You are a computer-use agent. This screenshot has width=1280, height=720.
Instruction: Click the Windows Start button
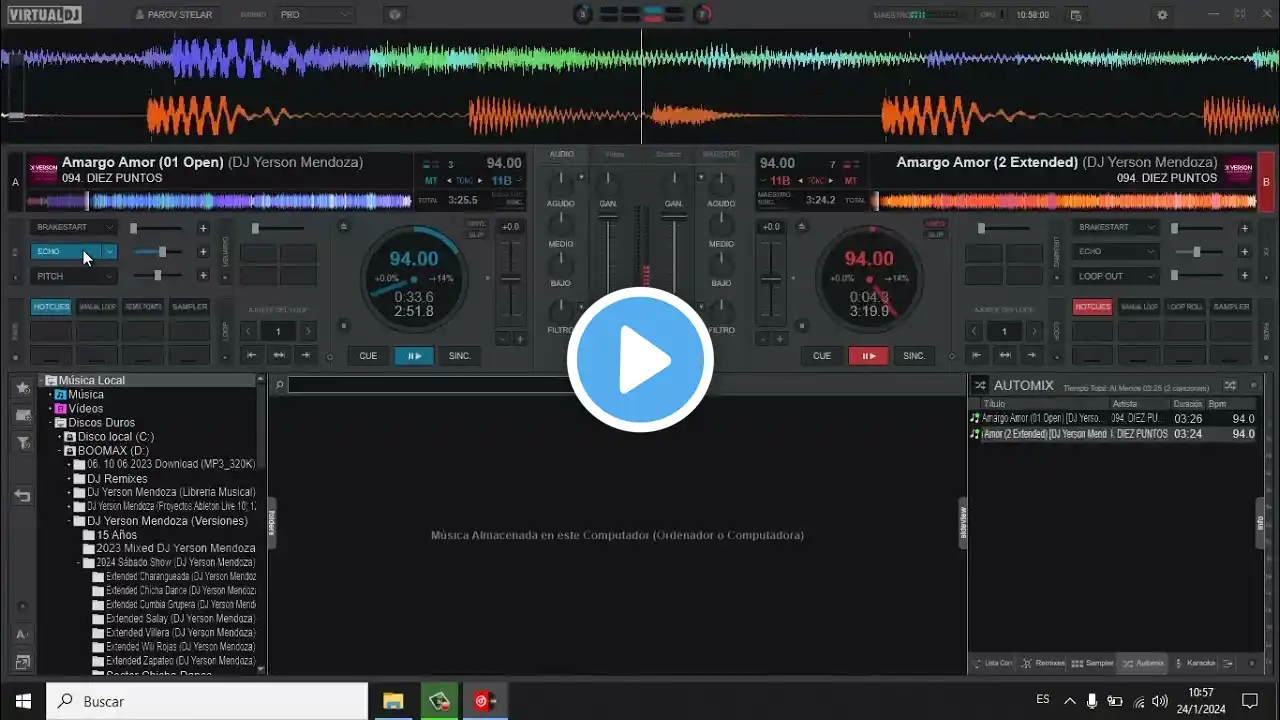[23, 701]
